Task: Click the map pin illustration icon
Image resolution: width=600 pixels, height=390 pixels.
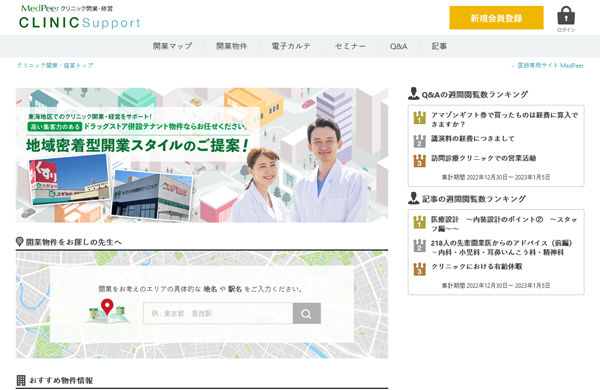Action: click(x=108, y=311)
